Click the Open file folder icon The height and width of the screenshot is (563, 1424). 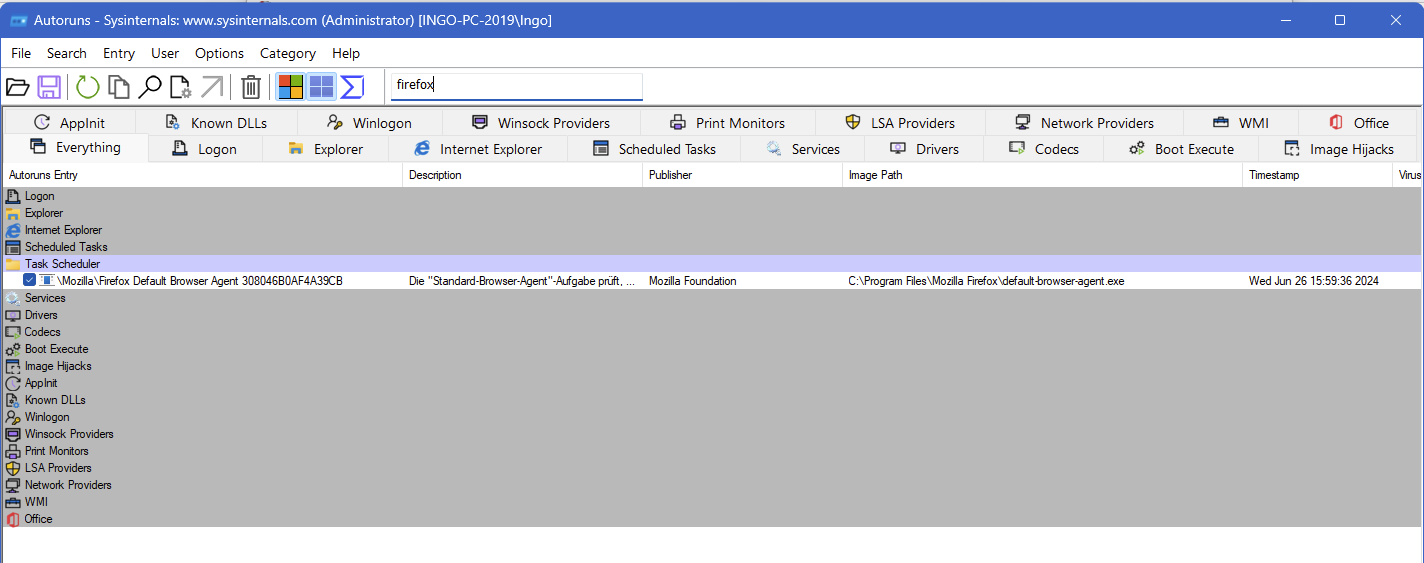coord(17,87)
